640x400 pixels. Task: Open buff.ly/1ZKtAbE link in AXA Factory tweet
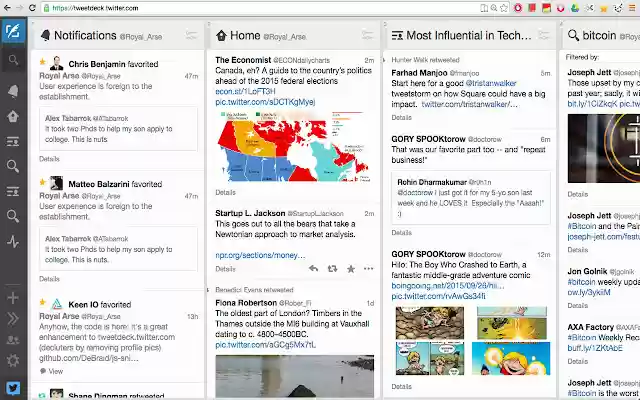tap(595, 348)
